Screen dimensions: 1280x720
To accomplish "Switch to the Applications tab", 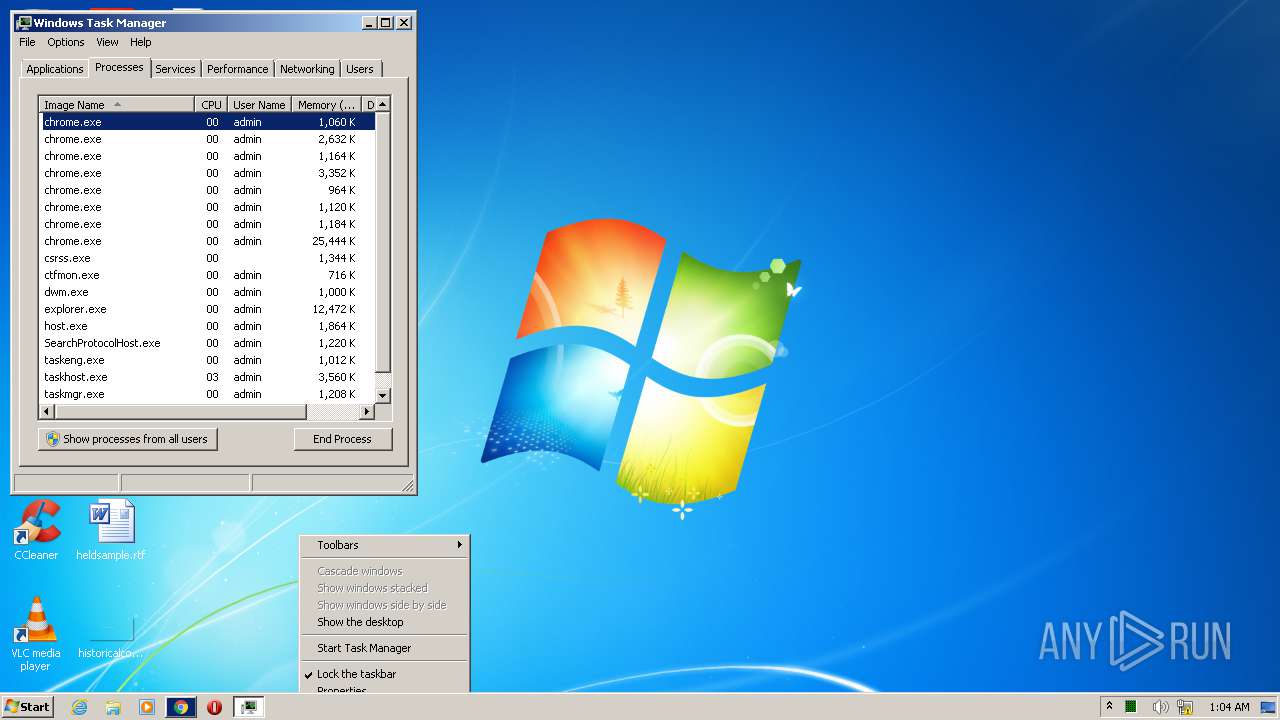I will coord(54,69).
